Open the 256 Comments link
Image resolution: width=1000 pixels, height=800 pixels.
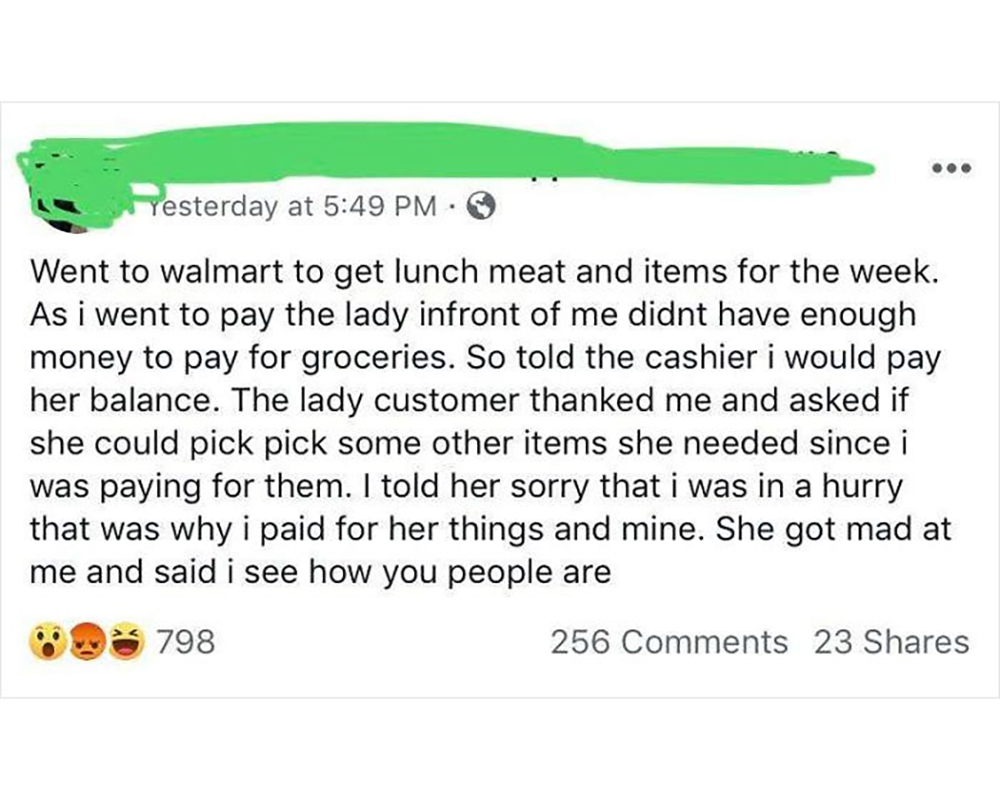click(x=668, y=641)
